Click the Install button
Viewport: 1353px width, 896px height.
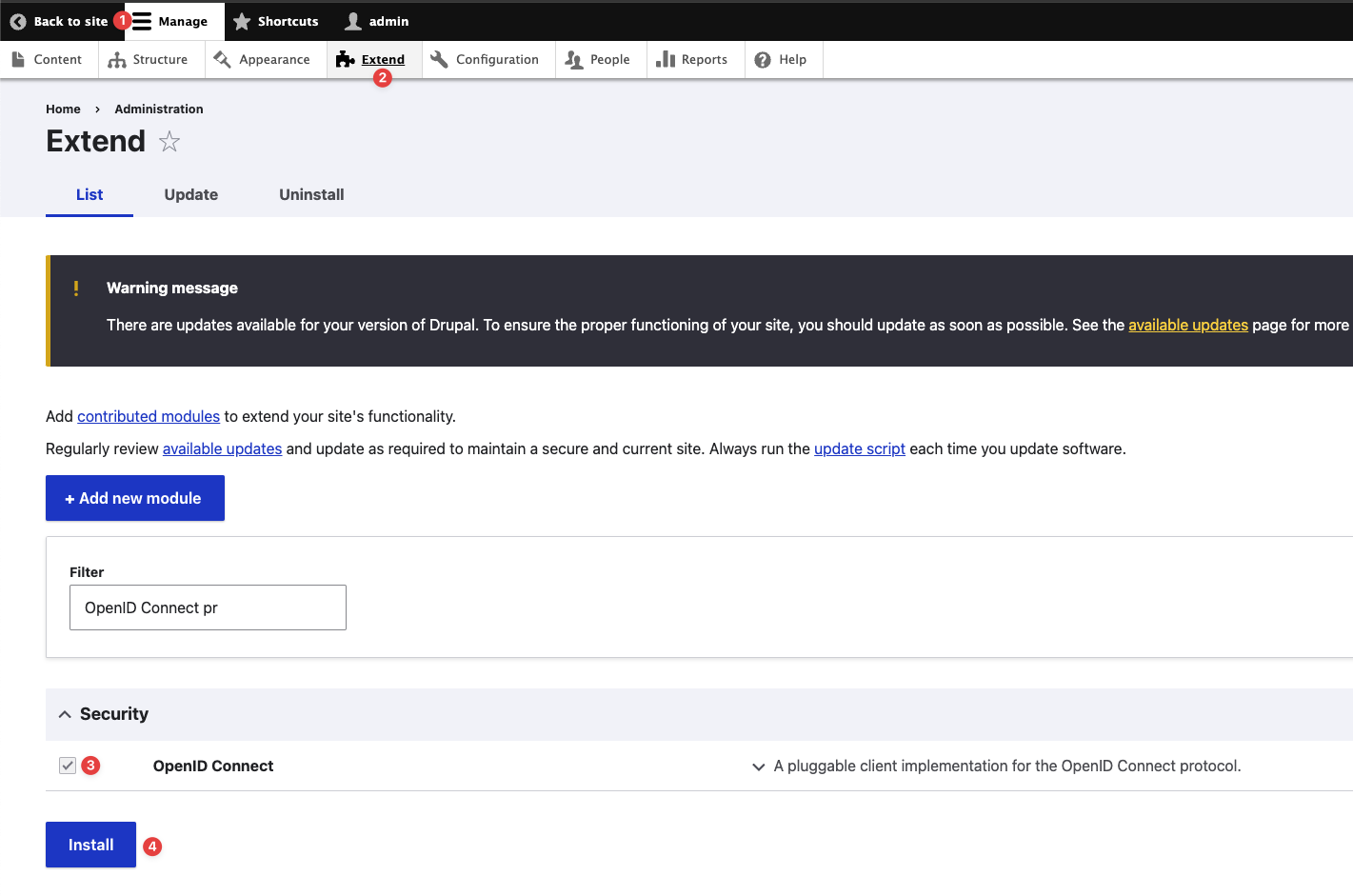90,845
